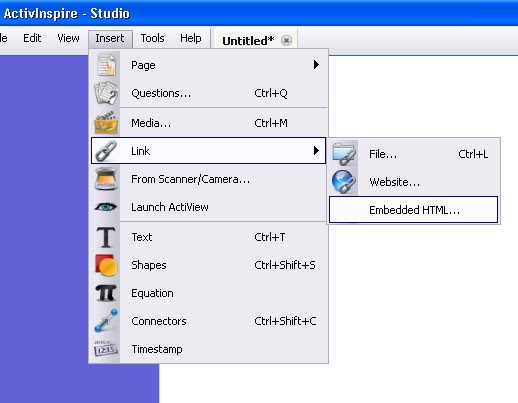Click the Page menu icon
This screenshot has height=403, width=518.
pos(107,65)
